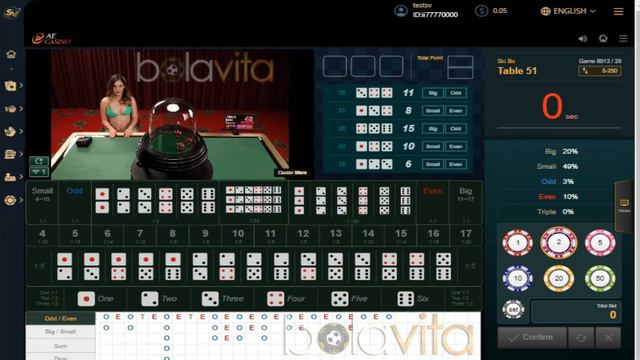The height and width of the screenshot is (360, 640).
Task: Bet on single dice Six
Action: pyautogui.click(x=413, y=299)
